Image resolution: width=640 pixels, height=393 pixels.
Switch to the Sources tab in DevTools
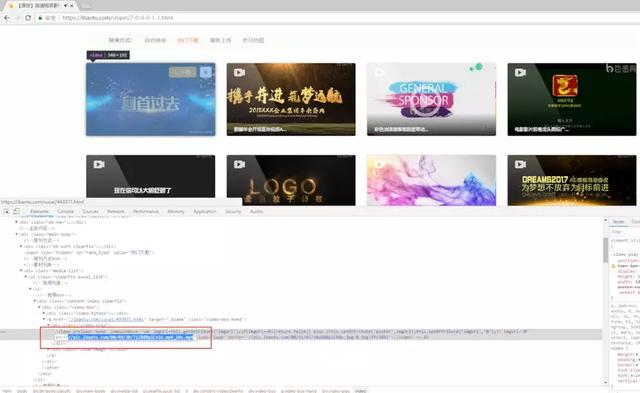[x=90, y=211]
